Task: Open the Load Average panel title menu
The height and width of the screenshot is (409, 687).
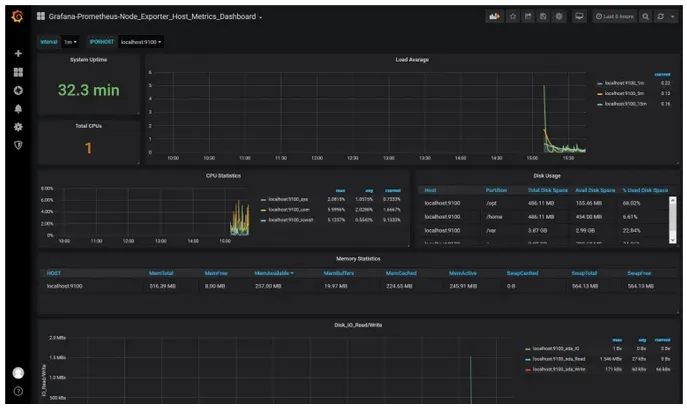Action: click(412, 60)
